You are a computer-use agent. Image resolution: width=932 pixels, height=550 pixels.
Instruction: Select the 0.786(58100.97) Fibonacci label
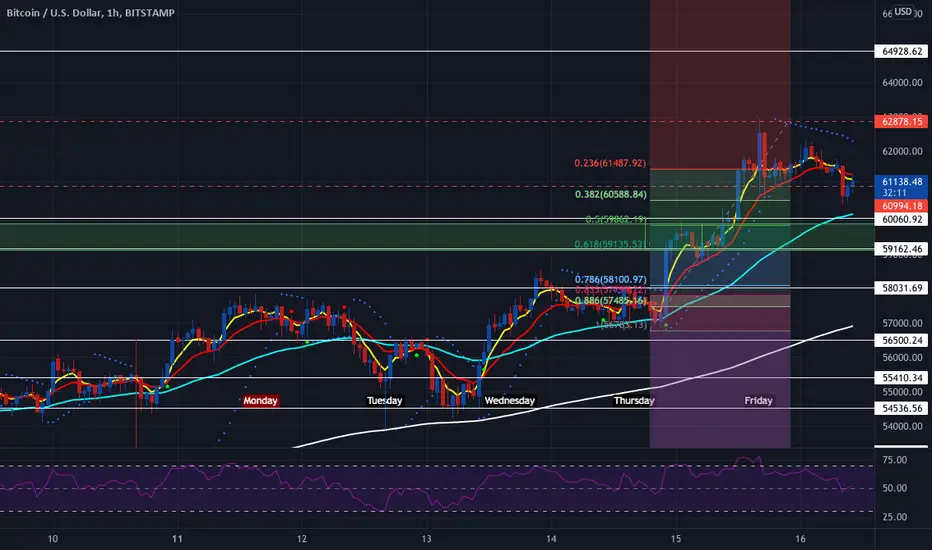click(610, 279)
